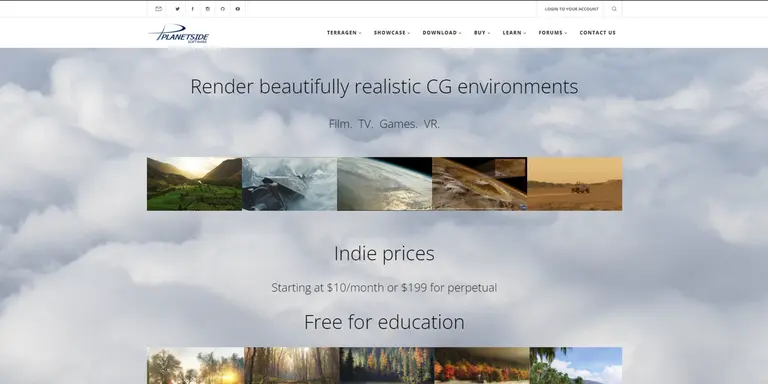
Task: Click 'Starting at $10/month or $199 for perpetual'
Action: click(x=384, y=288)
